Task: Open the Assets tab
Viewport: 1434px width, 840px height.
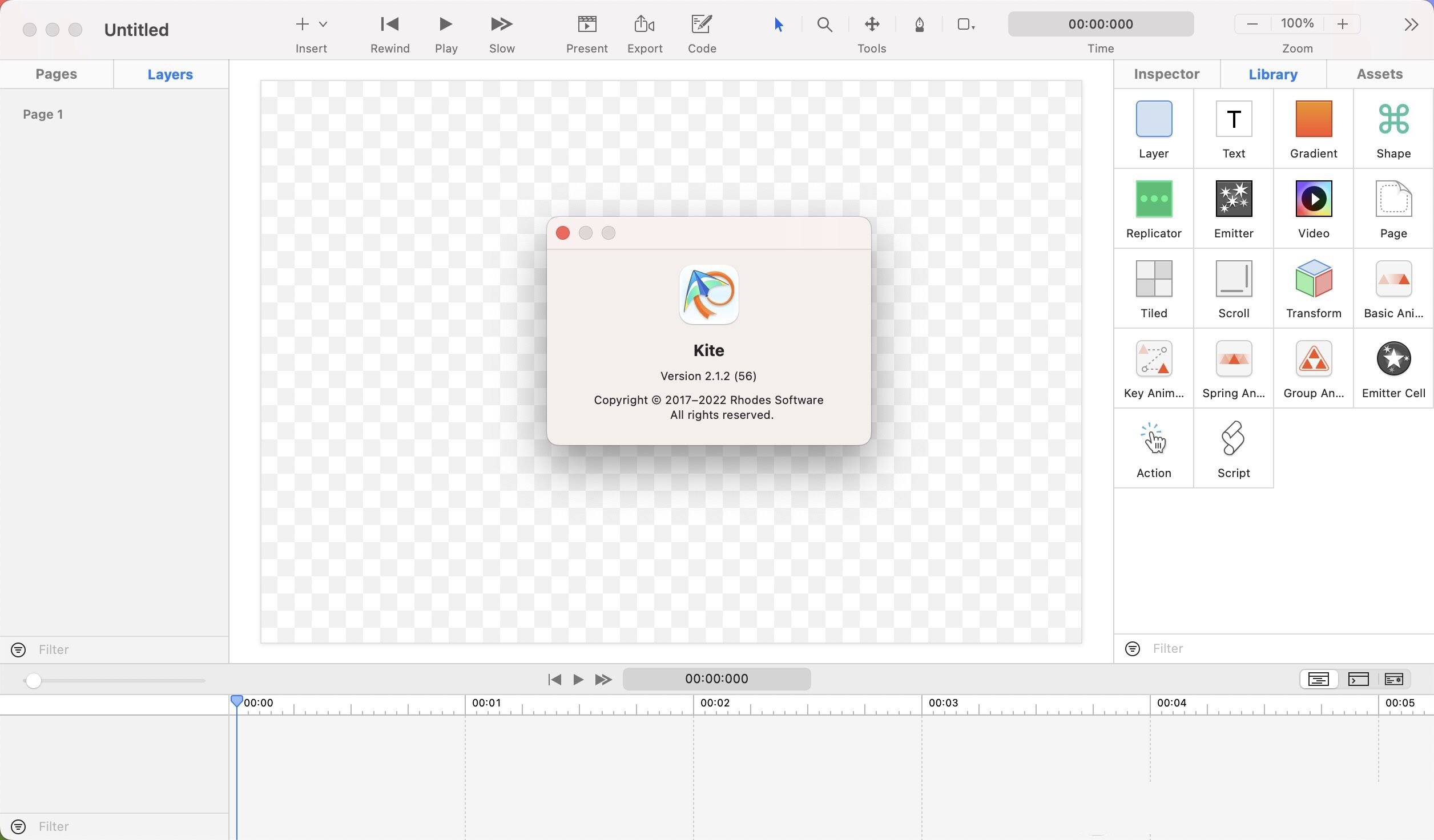Action: tap(1379, 74)
